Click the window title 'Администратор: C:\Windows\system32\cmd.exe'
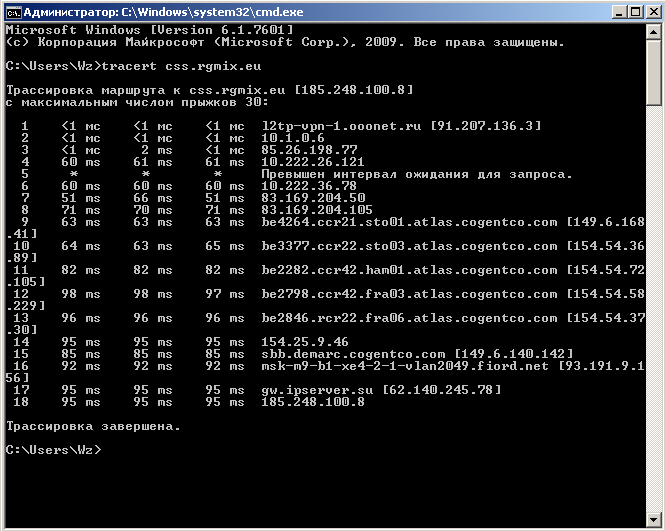Screen dimensions: 665x531 pyautogui.click(x=163, y=12)
